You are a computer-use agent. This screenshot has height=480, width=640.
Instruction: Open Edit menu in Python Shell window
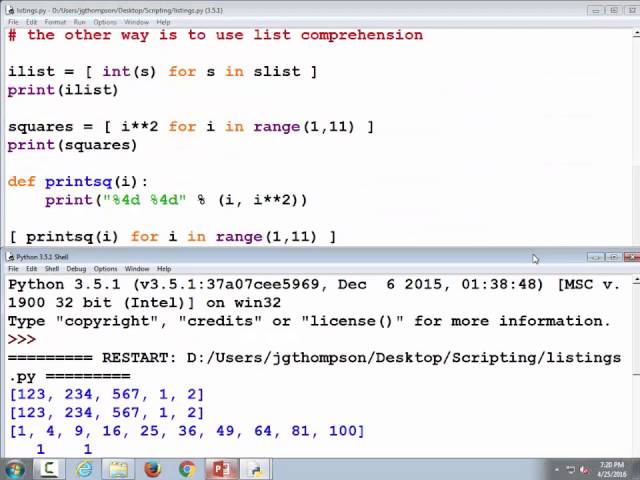[x=31, y=269]
